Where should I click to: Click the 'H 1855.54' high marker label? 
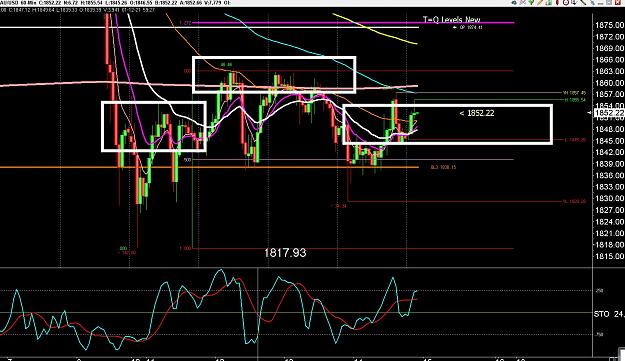point(575,100)
